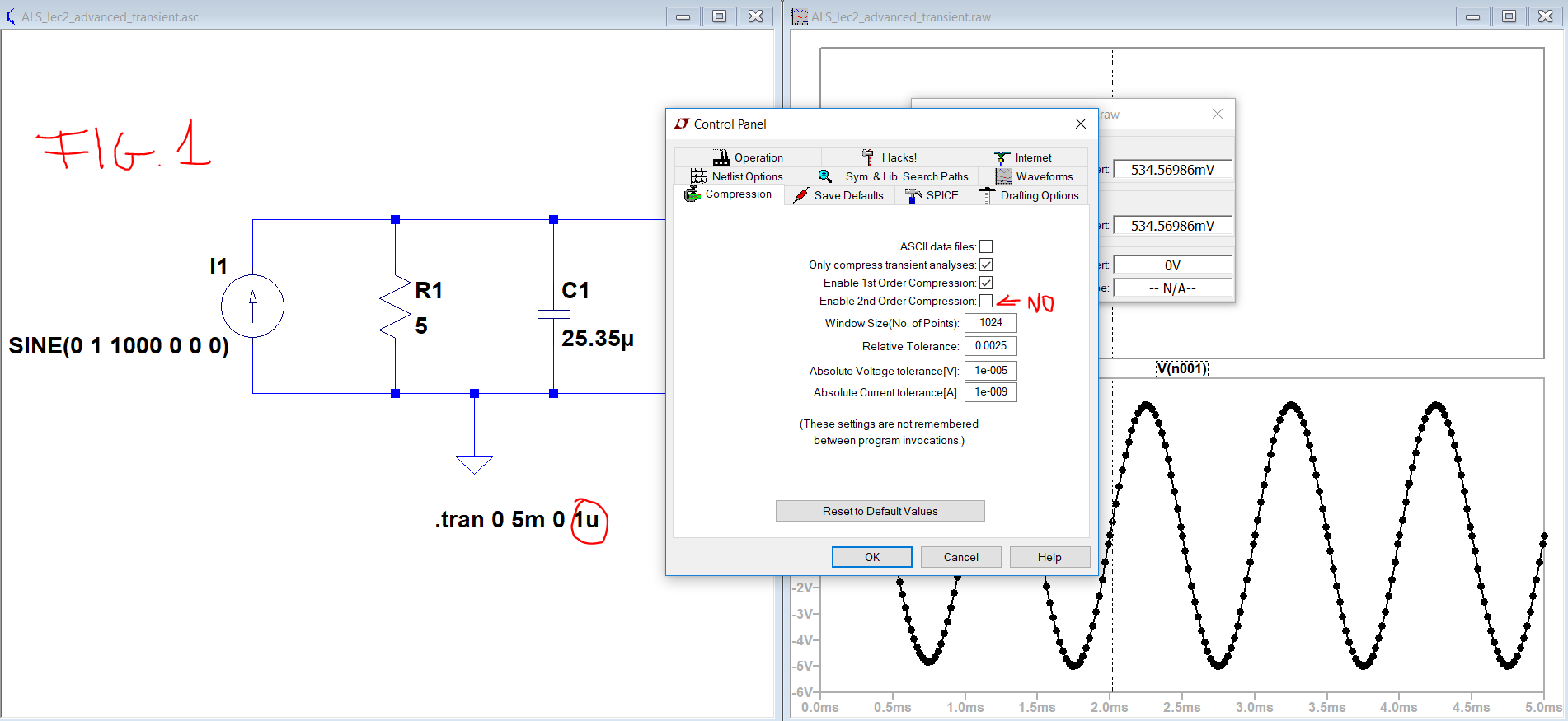Edit the Relative Tolerance field
1568x721 pixels.
point(991,346)
